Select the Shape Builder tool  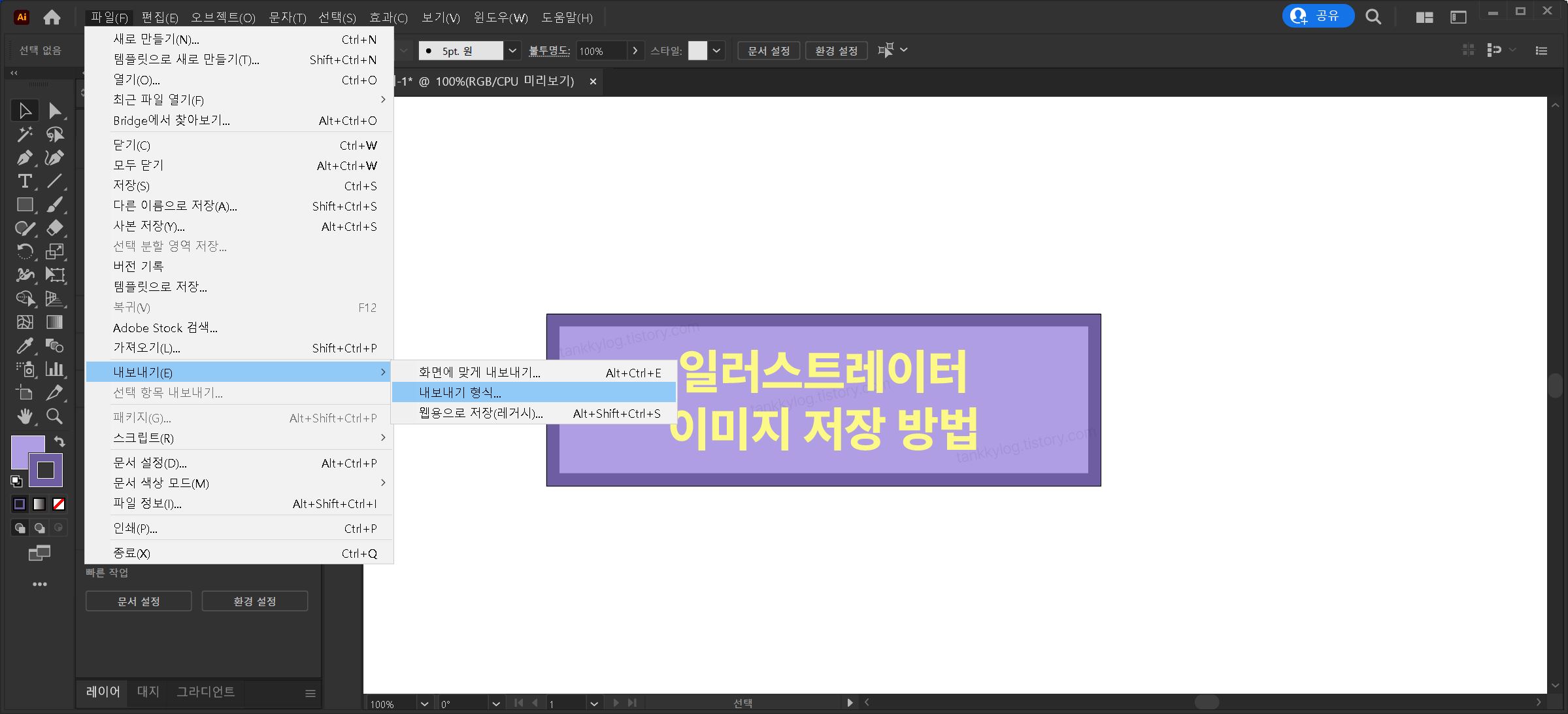pos(25,299)
